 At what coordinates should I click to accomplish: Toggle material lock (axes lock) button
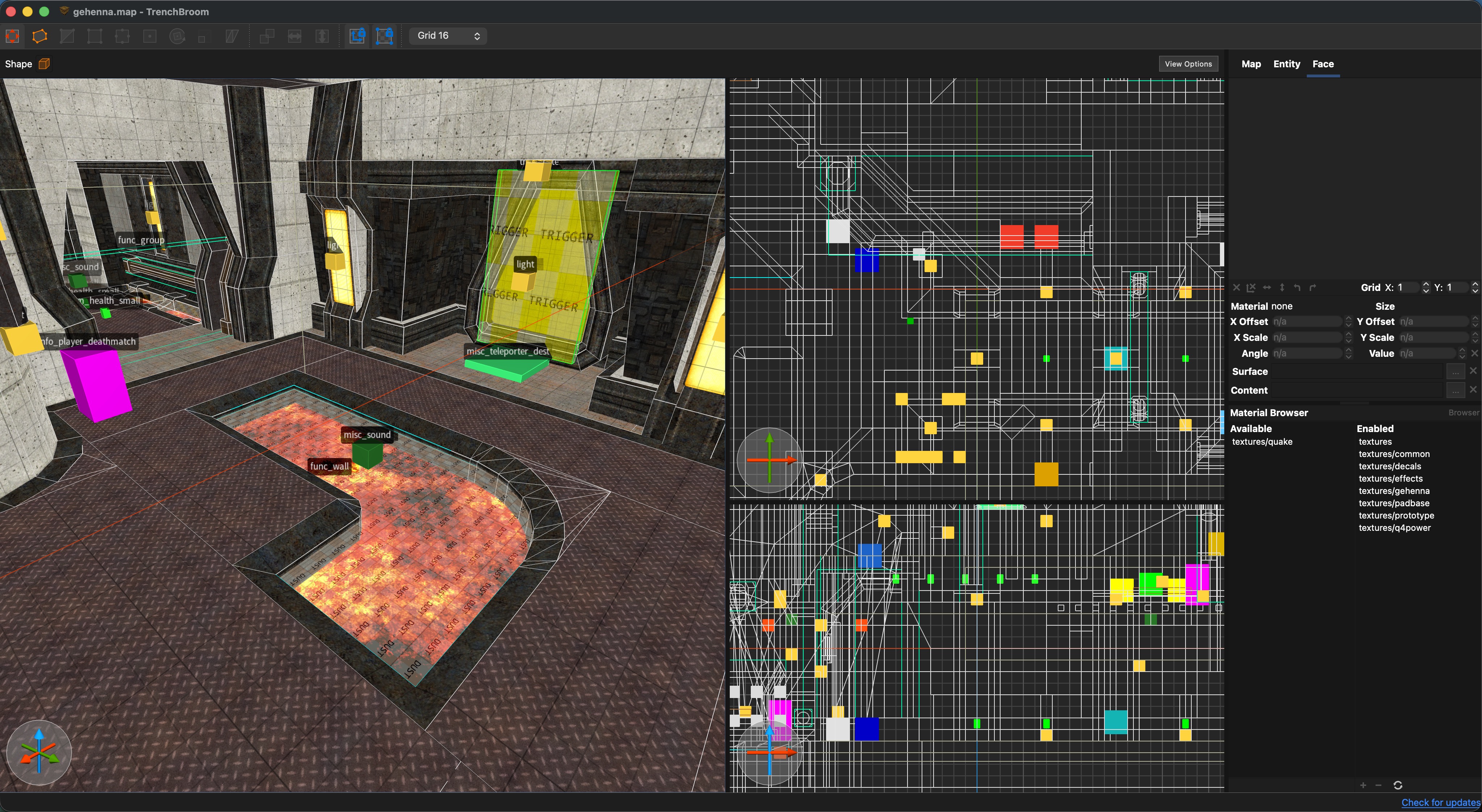pos(357,36)
